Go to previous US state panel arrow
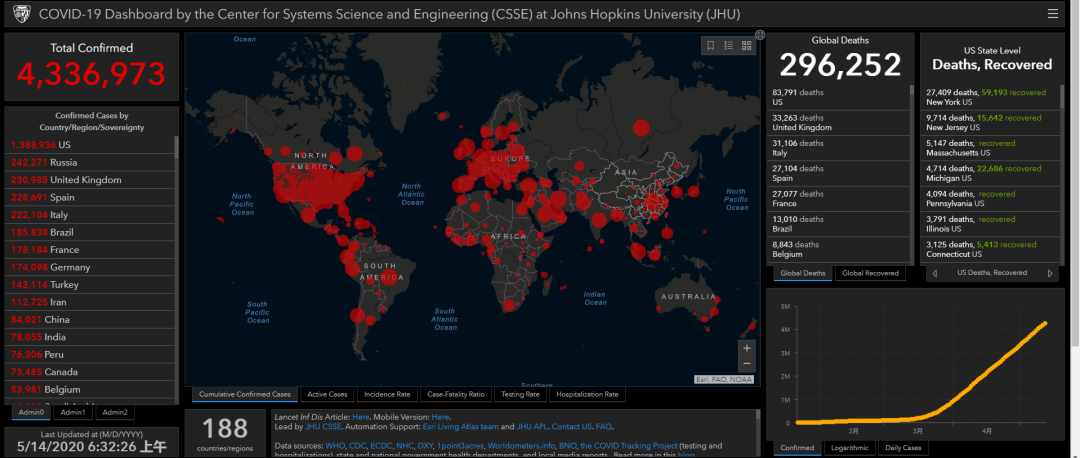The height and width of the screenshot is (458, 1080). coord(934,273)
